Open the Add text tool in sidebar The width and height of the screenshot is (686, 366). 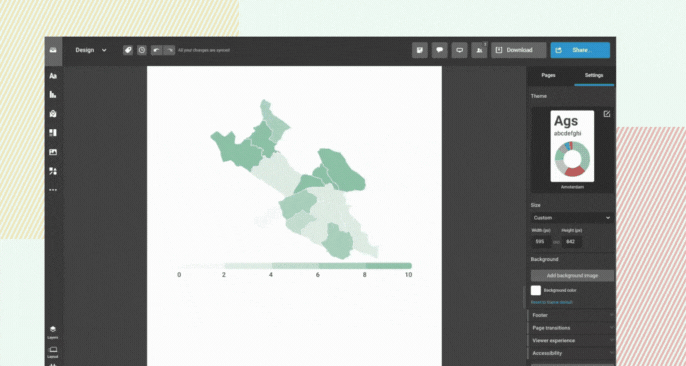[53, 76]
